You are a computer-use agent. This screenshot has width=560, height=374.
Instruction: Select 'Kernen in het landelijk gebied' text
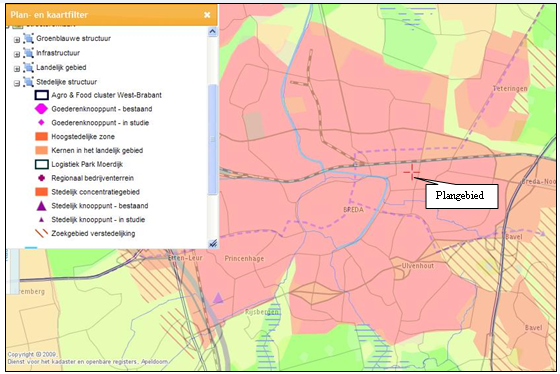97,150
